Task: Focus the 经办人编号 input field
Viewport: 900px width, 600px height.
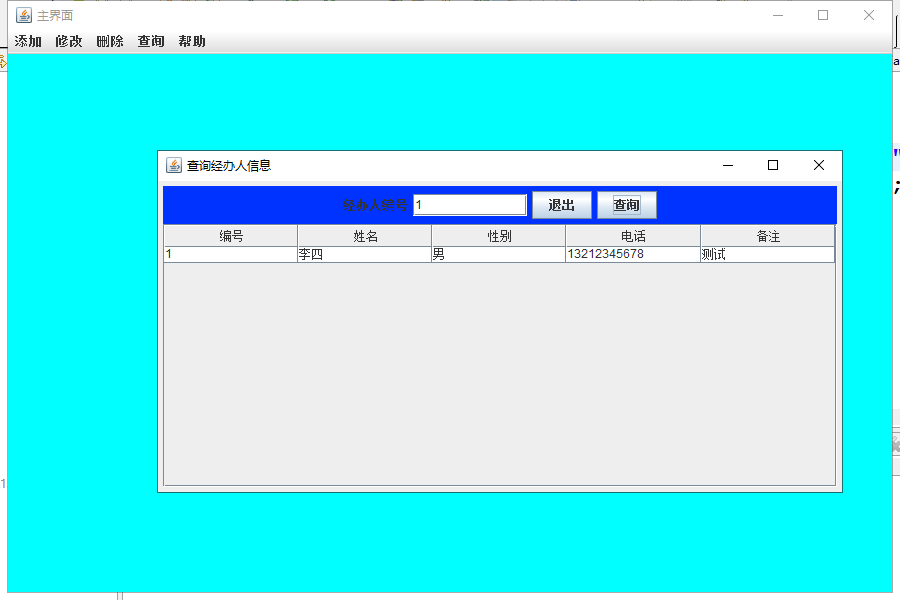Action: pos(470,205)
